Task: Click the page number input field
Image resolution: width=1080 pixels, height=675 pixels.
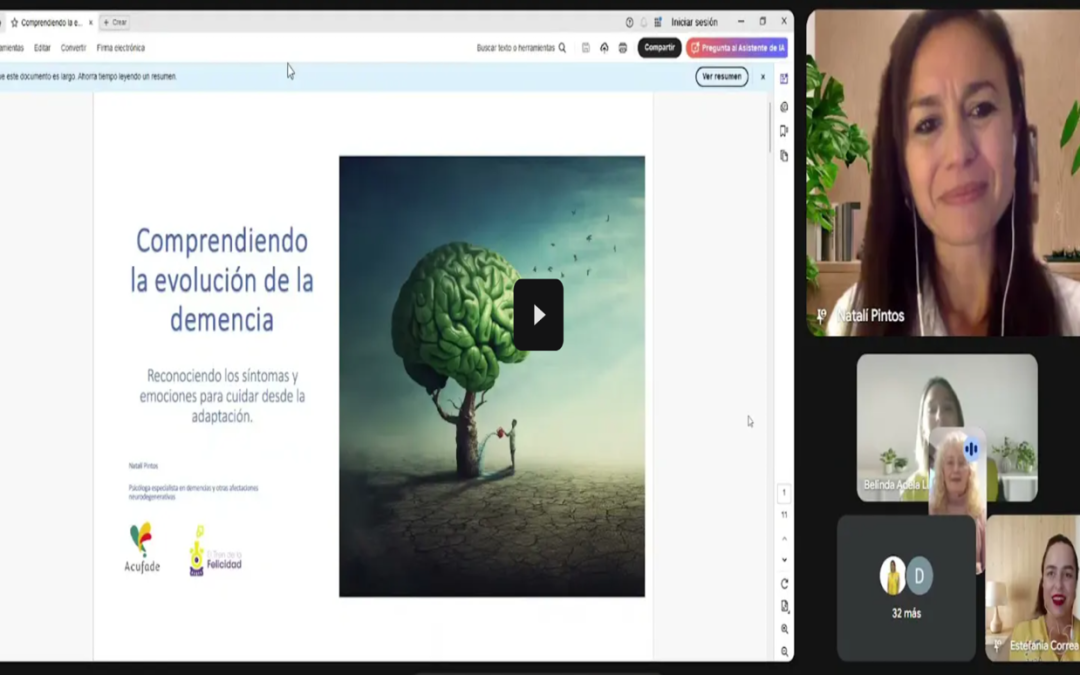Action: [x=785, y=492]
